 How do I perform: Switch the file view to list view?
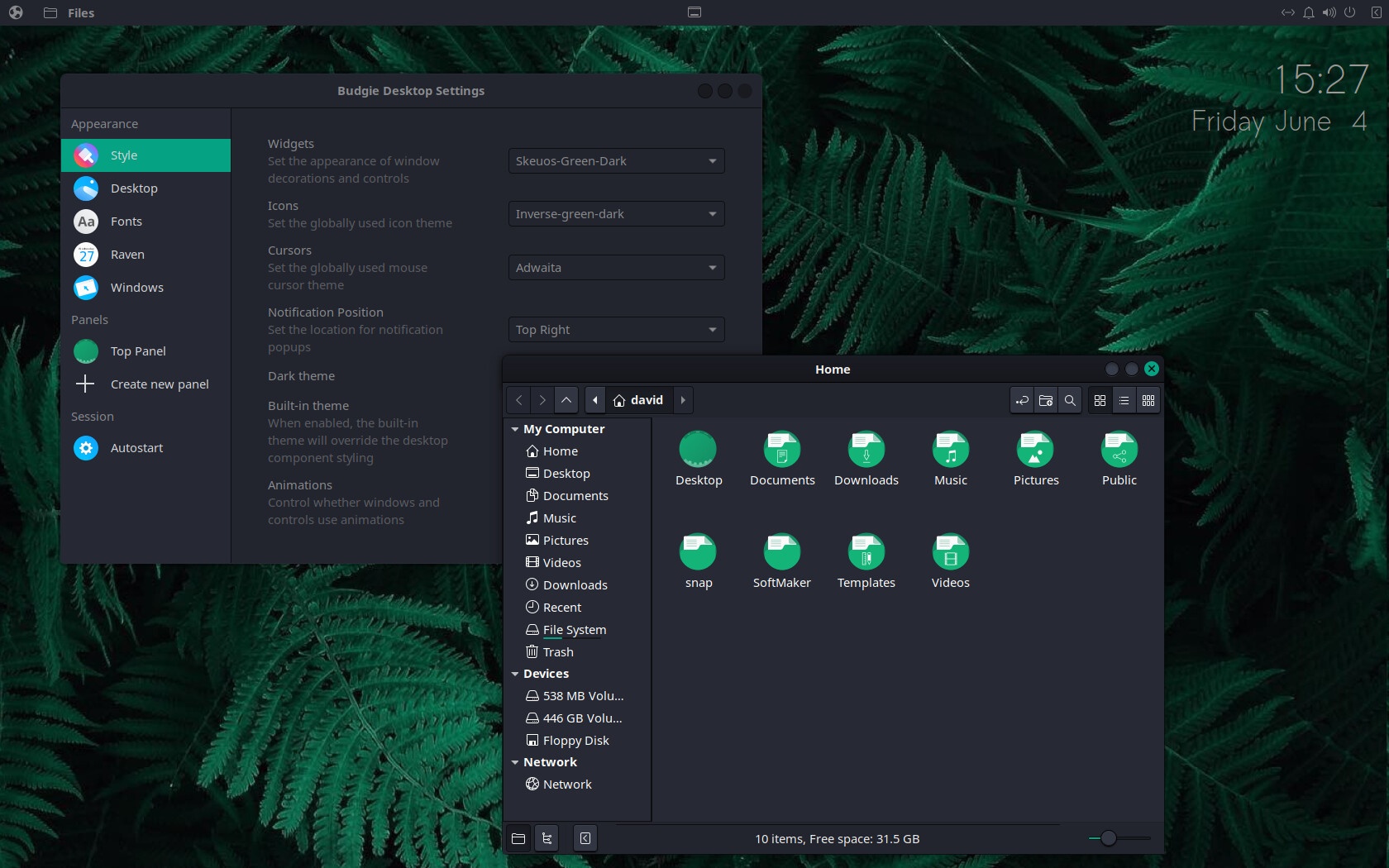tap(1124, 400)
